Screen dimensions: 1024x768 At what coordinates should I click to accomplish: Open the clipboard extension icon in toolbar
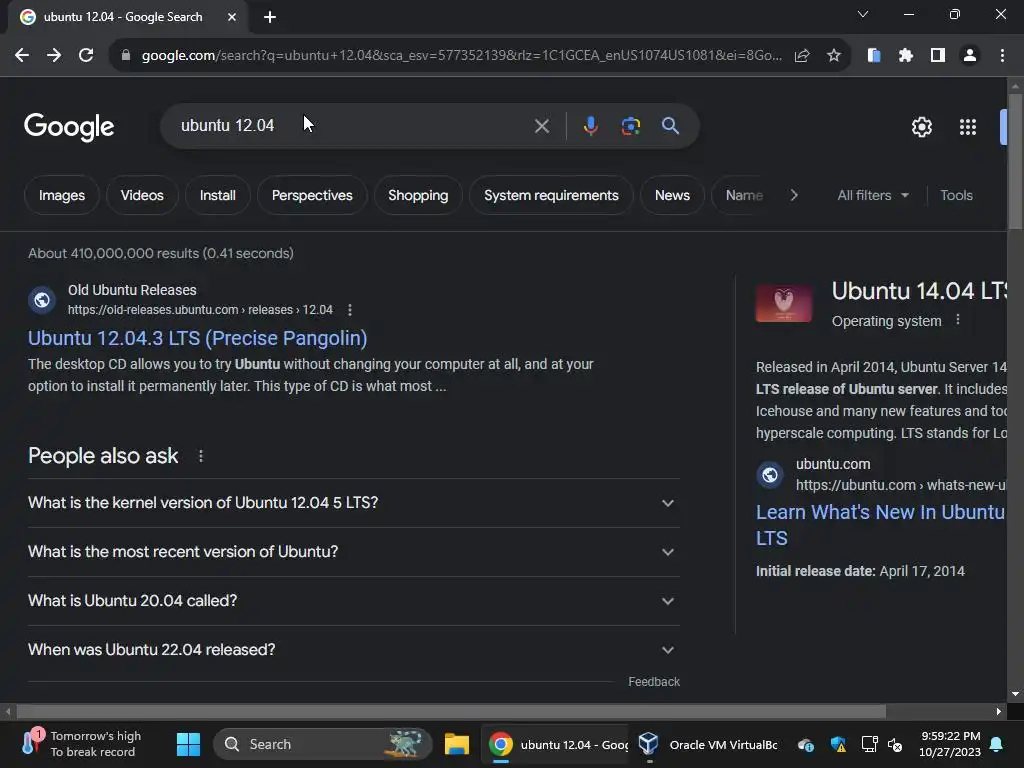coord(874,56)
